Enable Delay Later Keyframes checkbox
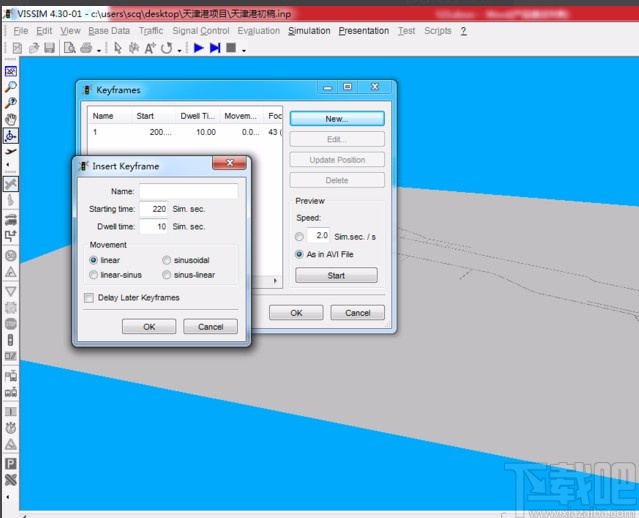The height and width of the screenshot is (518, 639). (x=89, y=298)
